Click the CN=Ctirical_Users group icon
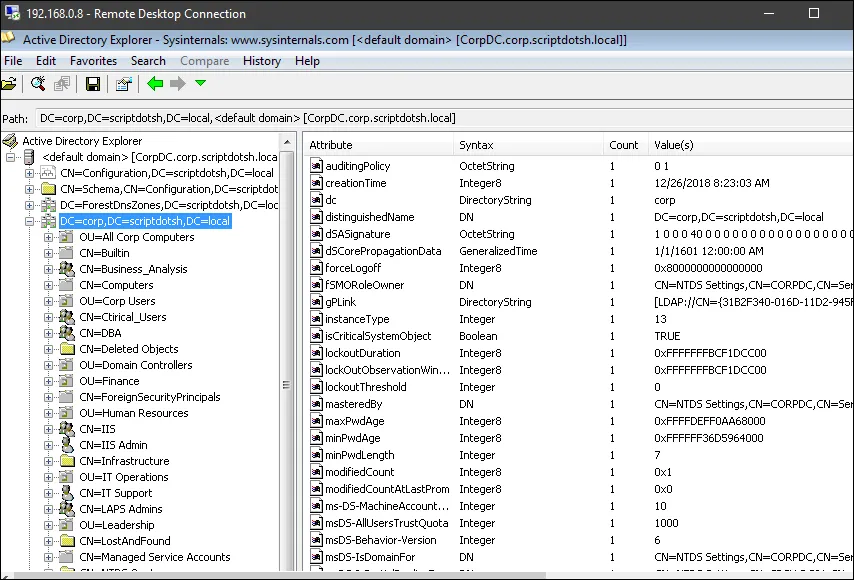This screenshot has width=854, height=580. click(x=66, y=316)
